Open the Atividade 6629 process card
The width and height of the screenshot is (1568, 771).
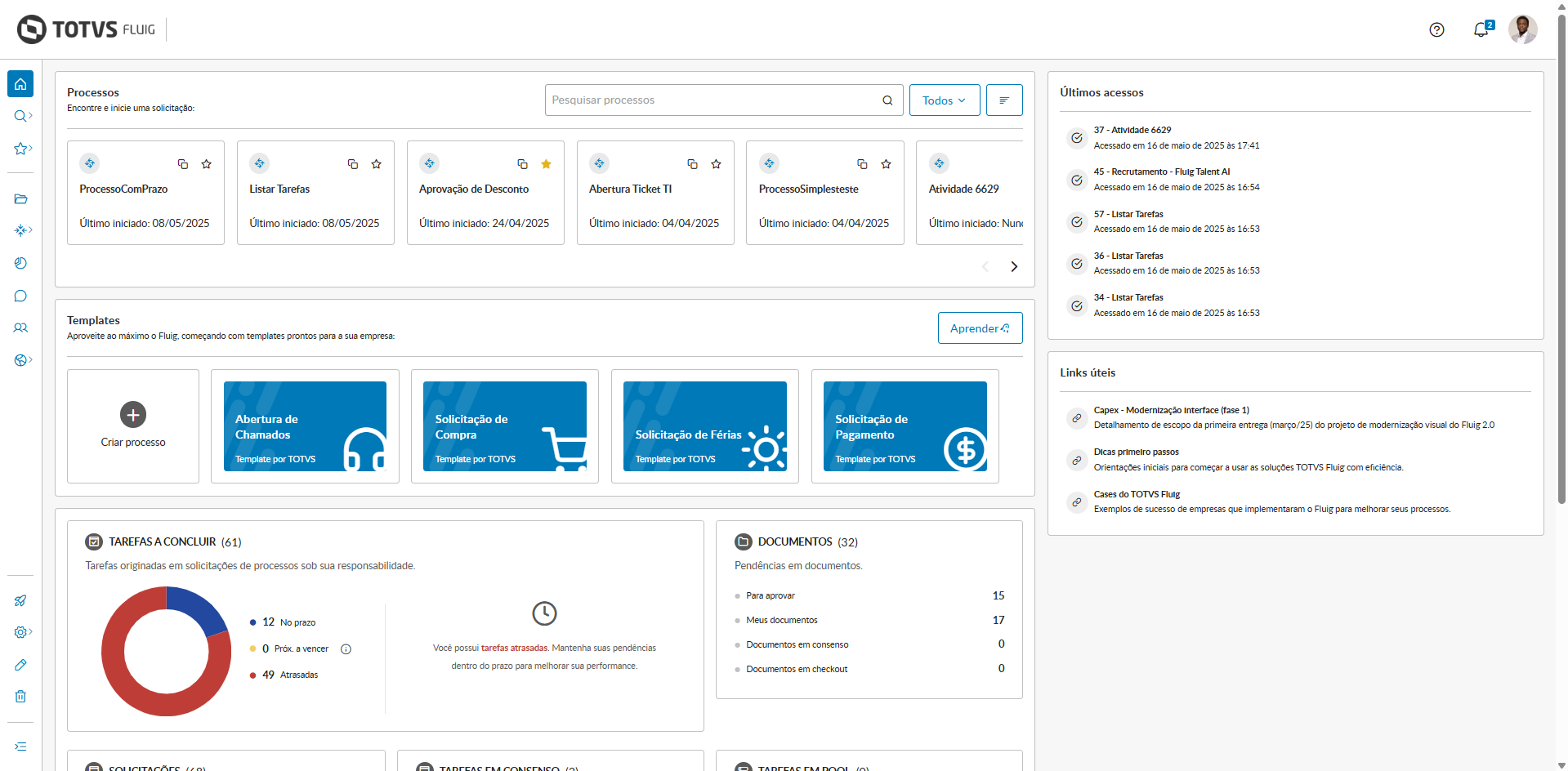click(970, 193)
